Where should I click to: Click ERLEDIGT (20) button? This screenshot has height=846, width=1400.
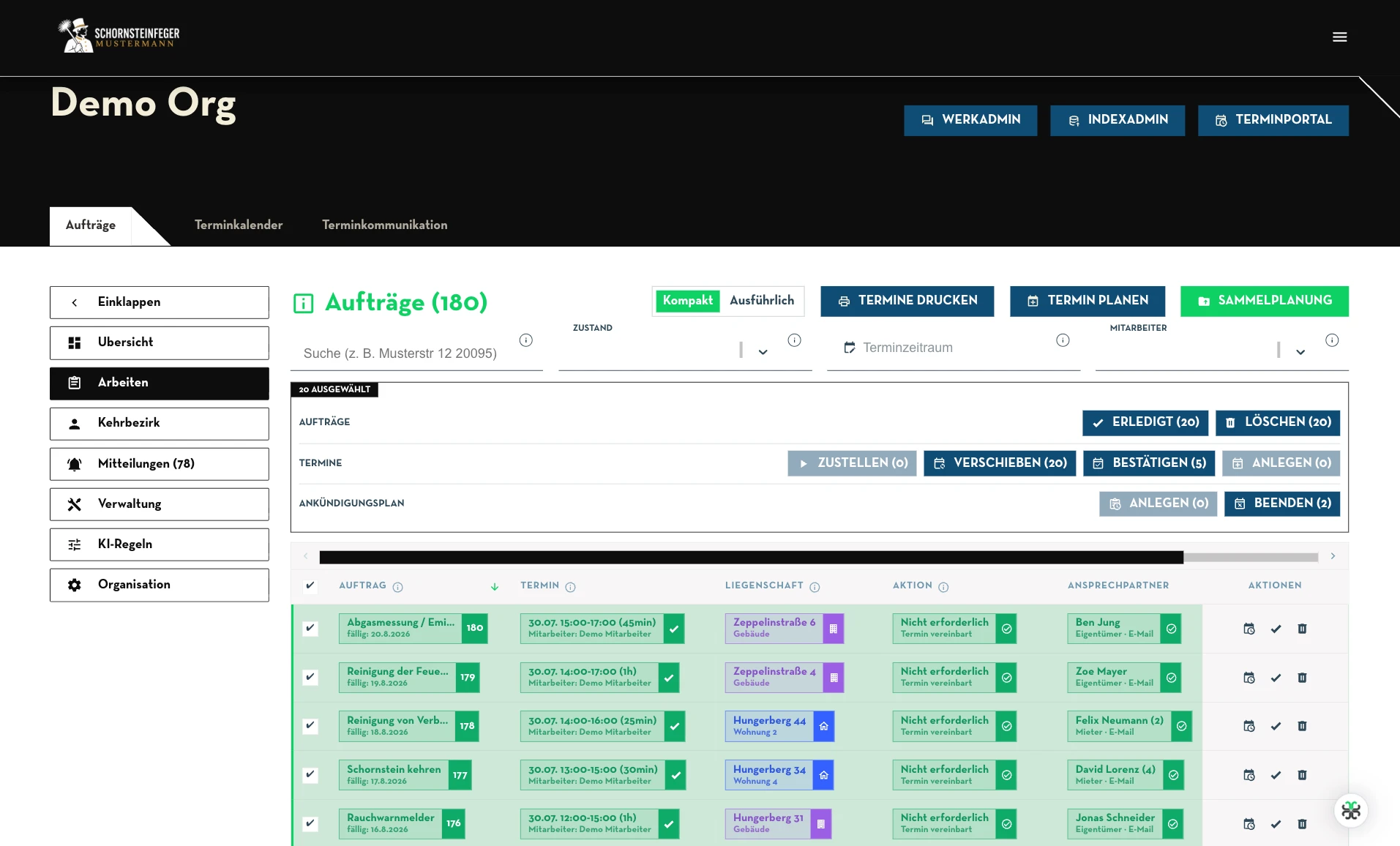click(1145, 422)
